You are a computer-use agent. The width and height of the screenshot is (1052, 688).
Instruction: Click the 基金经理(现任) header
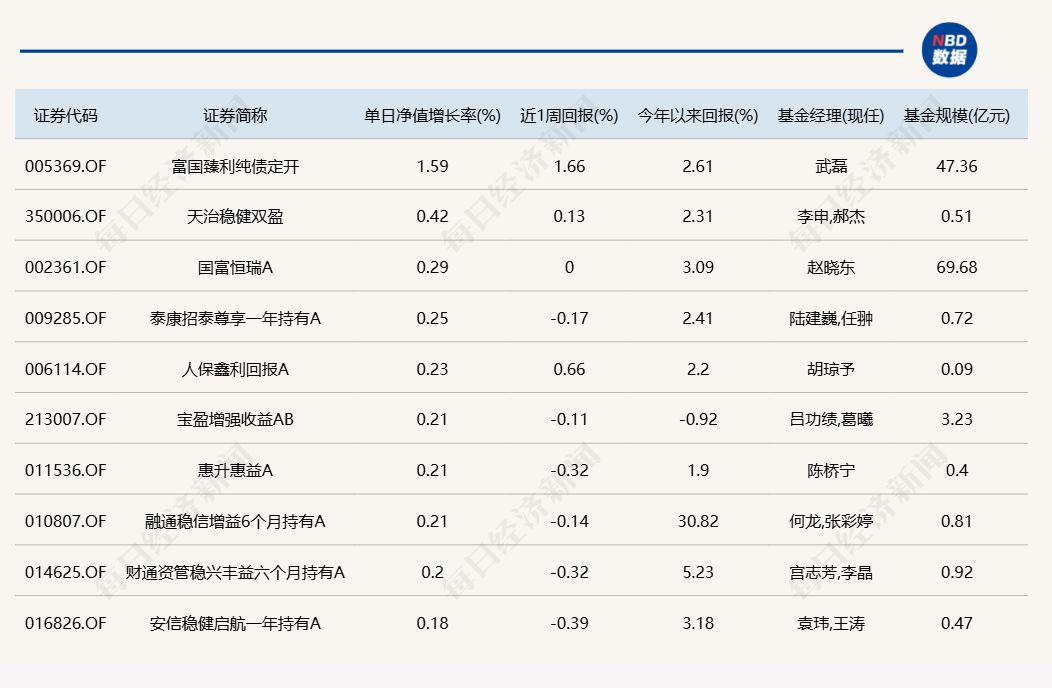coord(831,115)
